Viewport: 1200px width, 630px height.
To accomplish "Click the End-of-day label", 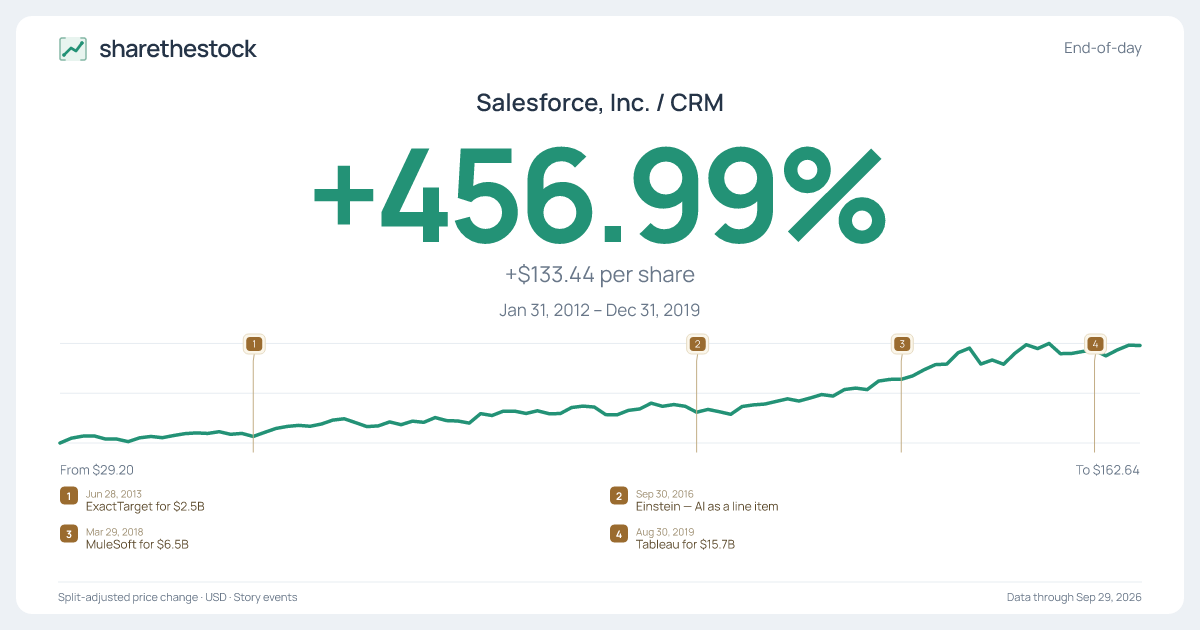I will click(1103, 48).
